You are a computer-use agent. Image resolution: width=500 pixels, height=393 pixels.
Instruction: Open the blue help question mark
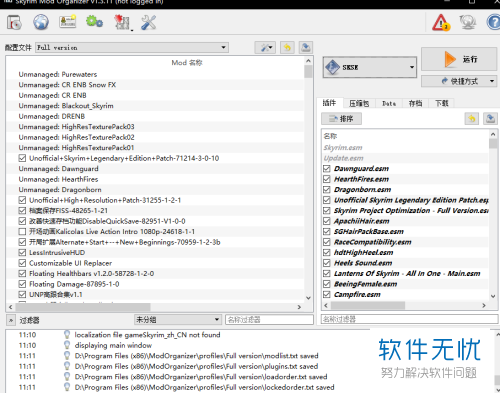click(493, 22)
